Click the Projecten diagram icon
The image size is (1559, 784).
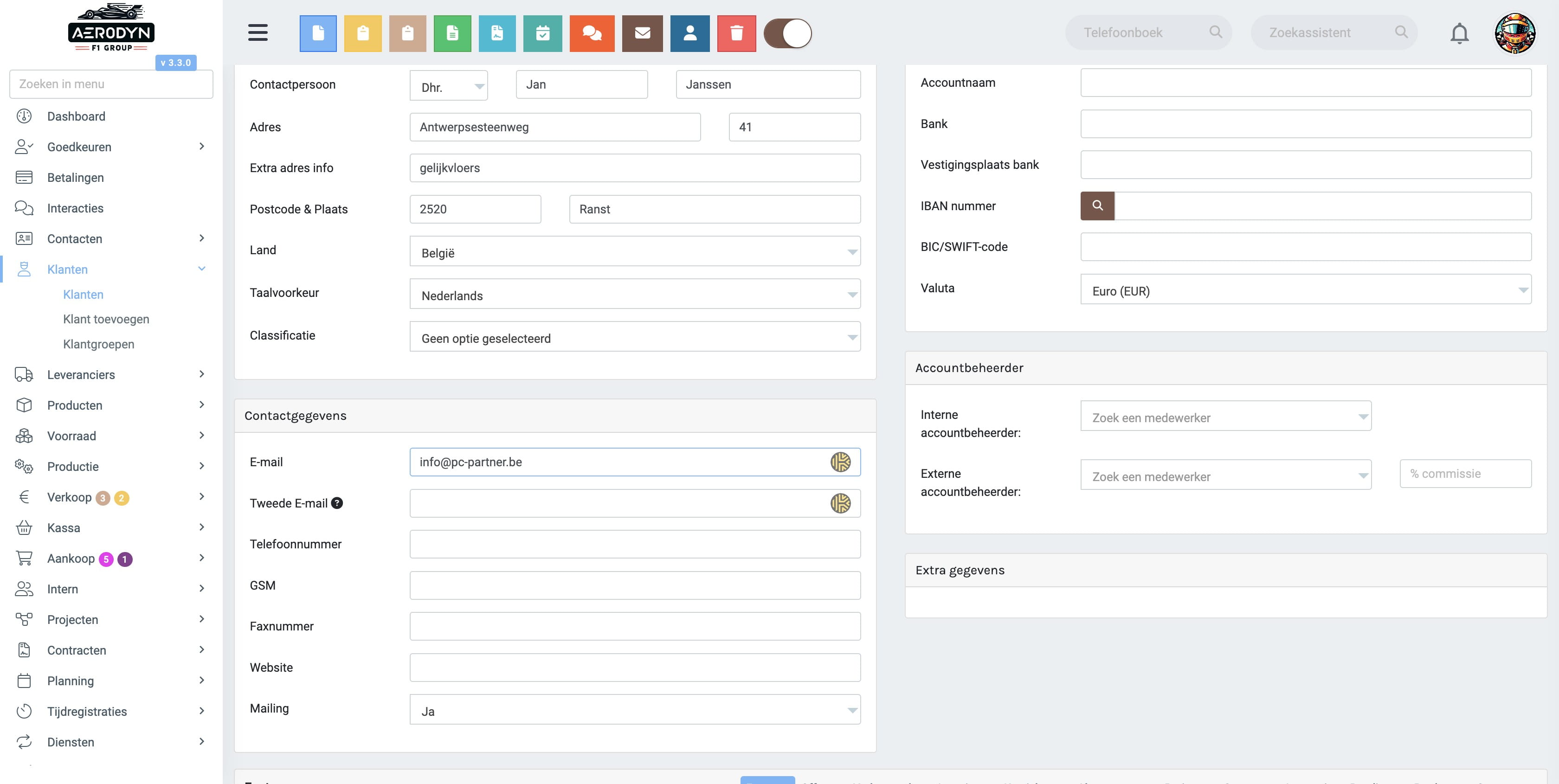(x=24, y=619)
